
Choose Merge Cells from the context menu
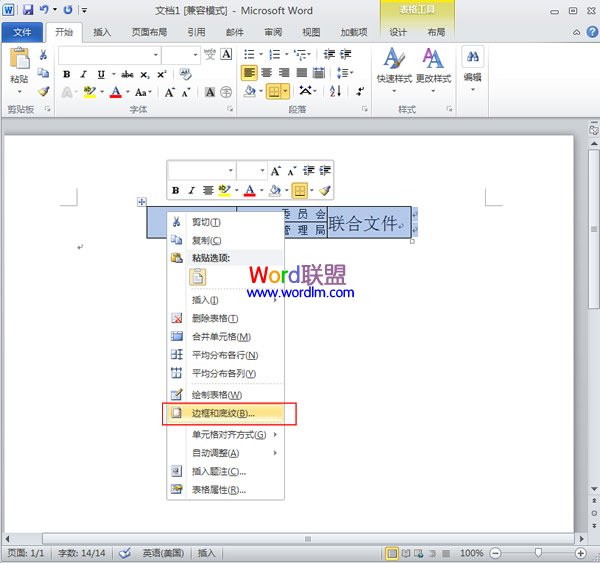[227, 337]
